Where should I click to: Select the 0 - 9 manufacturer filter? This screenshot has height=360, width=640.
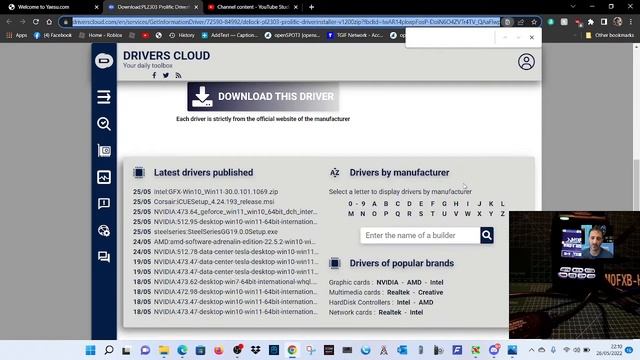357,204
